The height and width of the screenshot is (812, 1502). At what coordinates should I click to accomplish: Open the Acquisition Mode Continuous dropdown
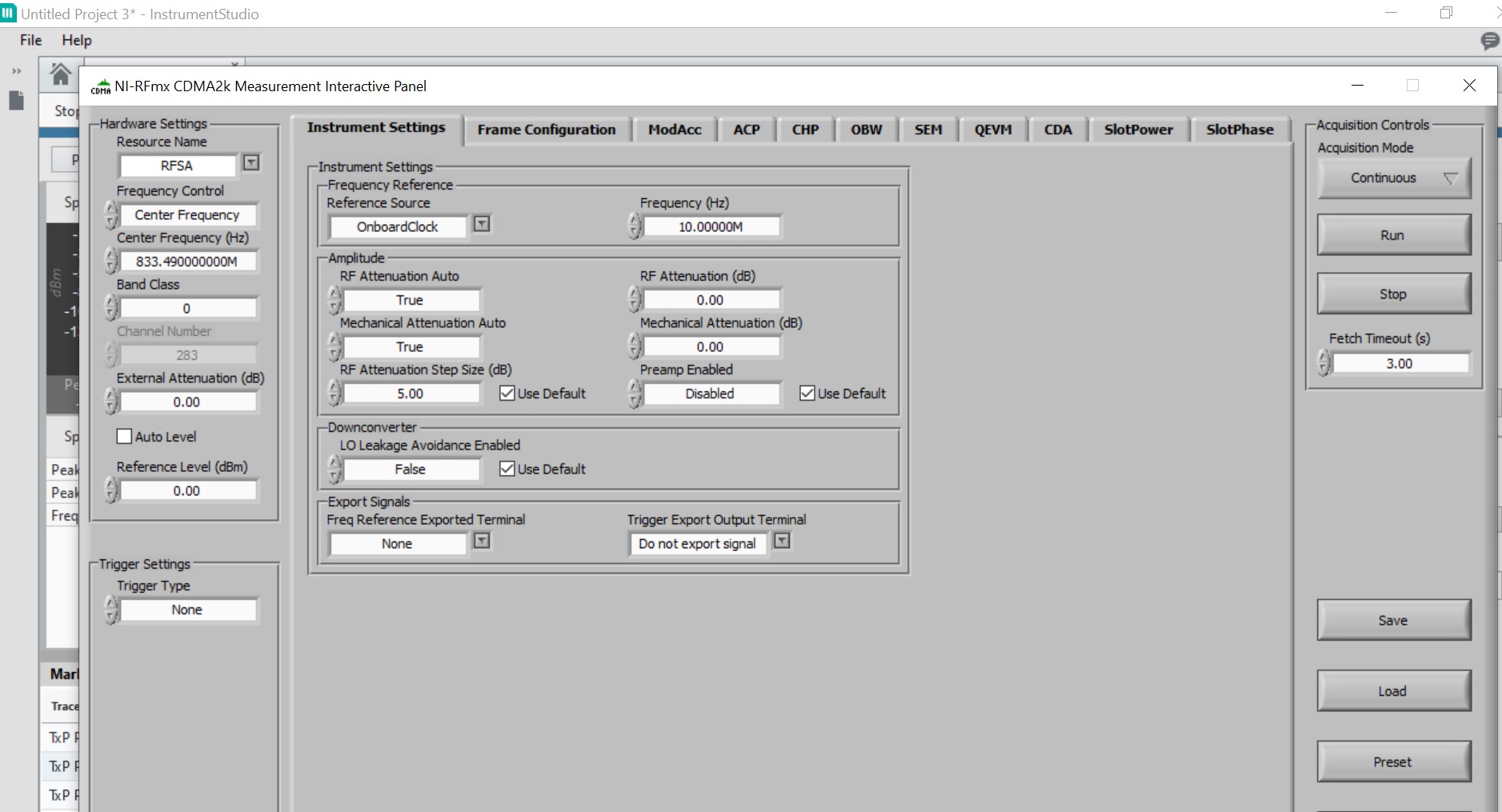(x=1393, y=178)
